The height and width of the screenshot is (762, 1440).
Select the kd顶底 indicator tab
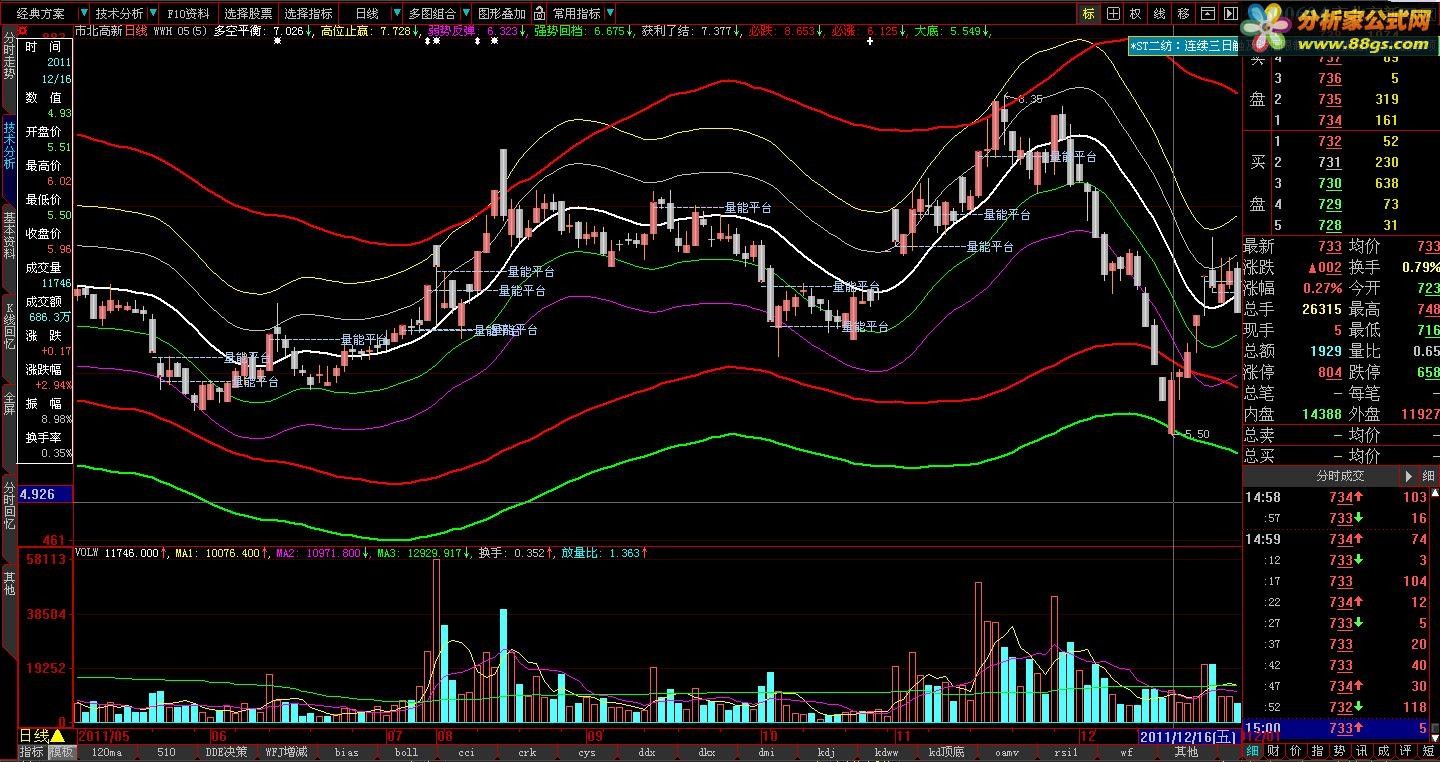(x=947, y=752)
